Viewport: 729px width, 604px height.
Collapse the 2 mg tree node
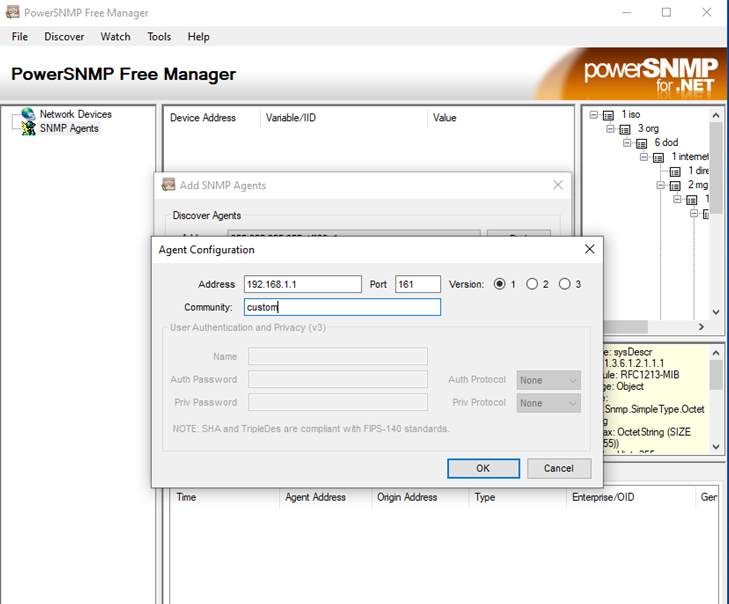coord(661,185)
